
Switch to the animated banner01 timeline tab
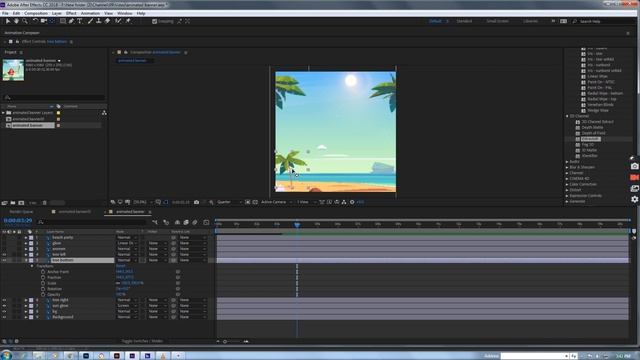pyautogui.click(x=75, y=212)
